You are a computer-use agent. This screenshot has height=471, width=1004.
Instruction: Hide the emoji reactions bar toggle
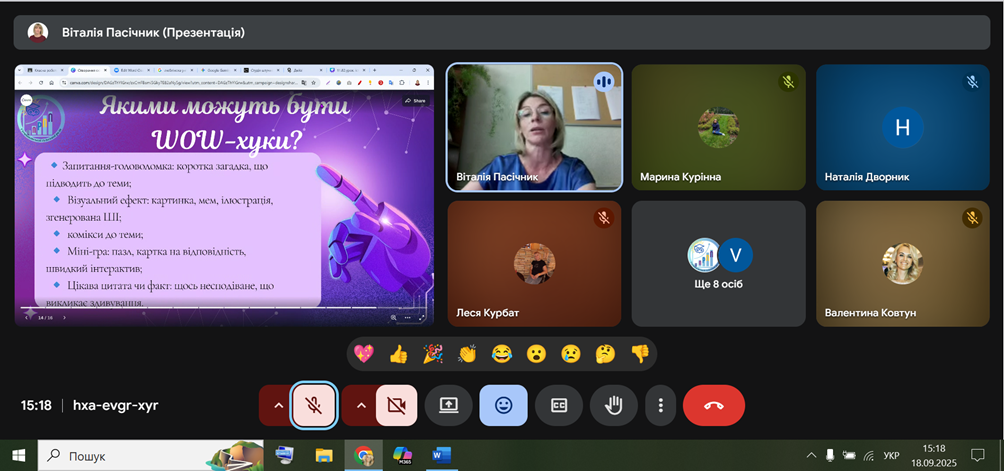[x=504, y=405]
